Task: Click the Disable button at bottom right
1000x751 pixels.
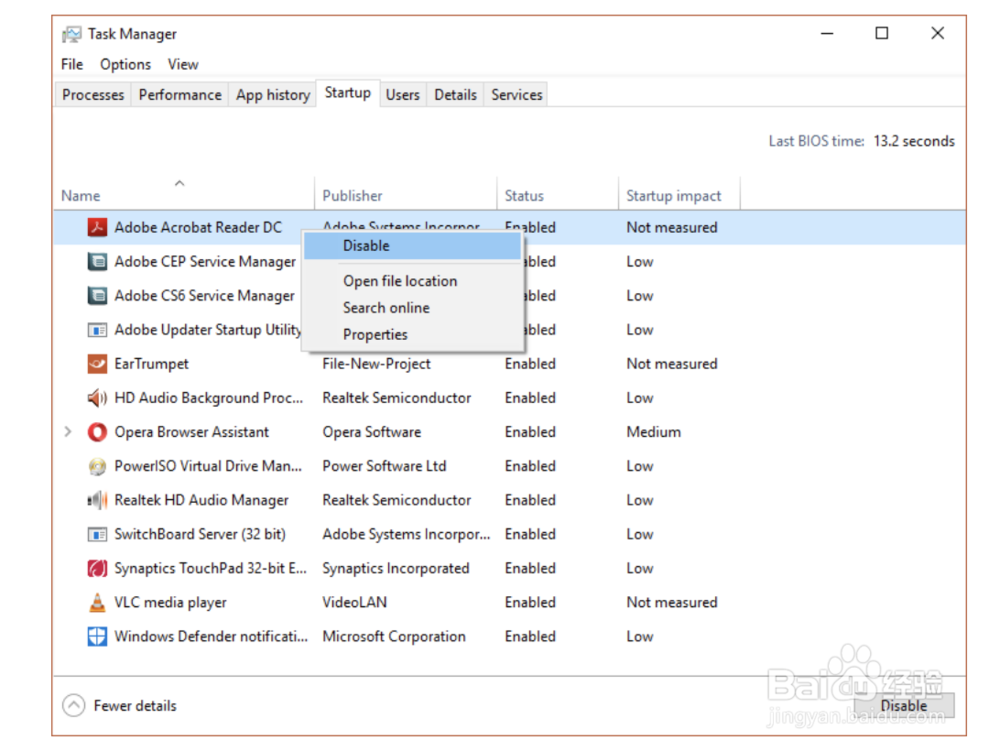Action: pos(904,705)
